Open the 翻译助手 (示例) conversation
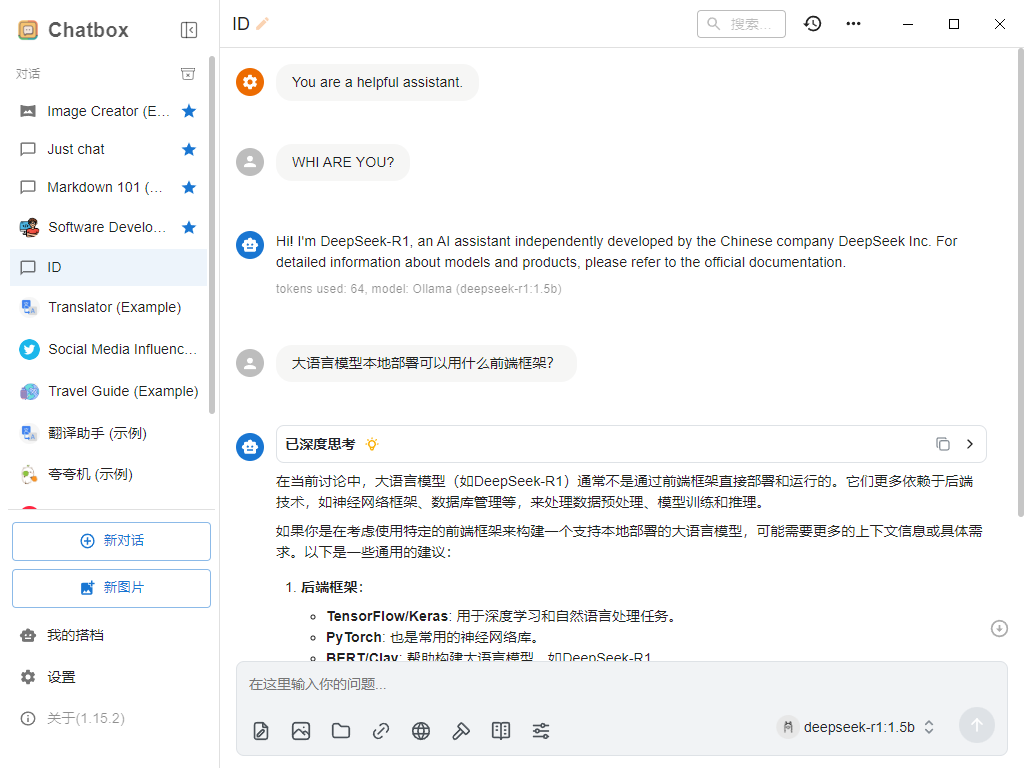The image size is (1024, 768). pos(108,433)
